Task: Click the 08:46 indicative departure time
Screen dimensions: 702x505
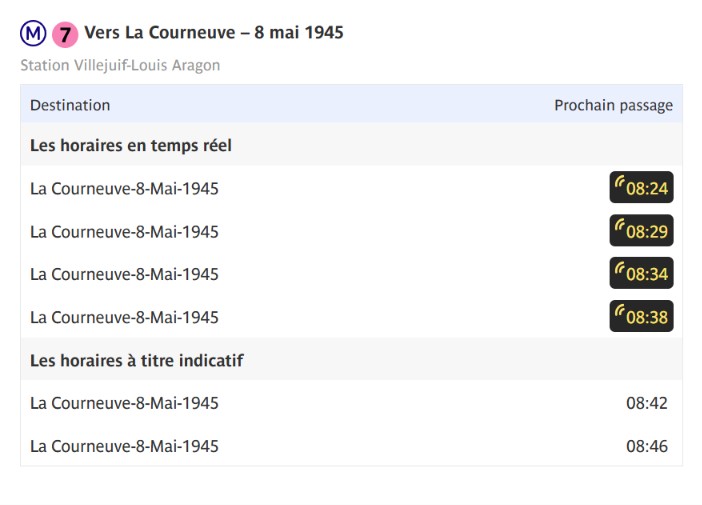Action: tap(646, 446)
